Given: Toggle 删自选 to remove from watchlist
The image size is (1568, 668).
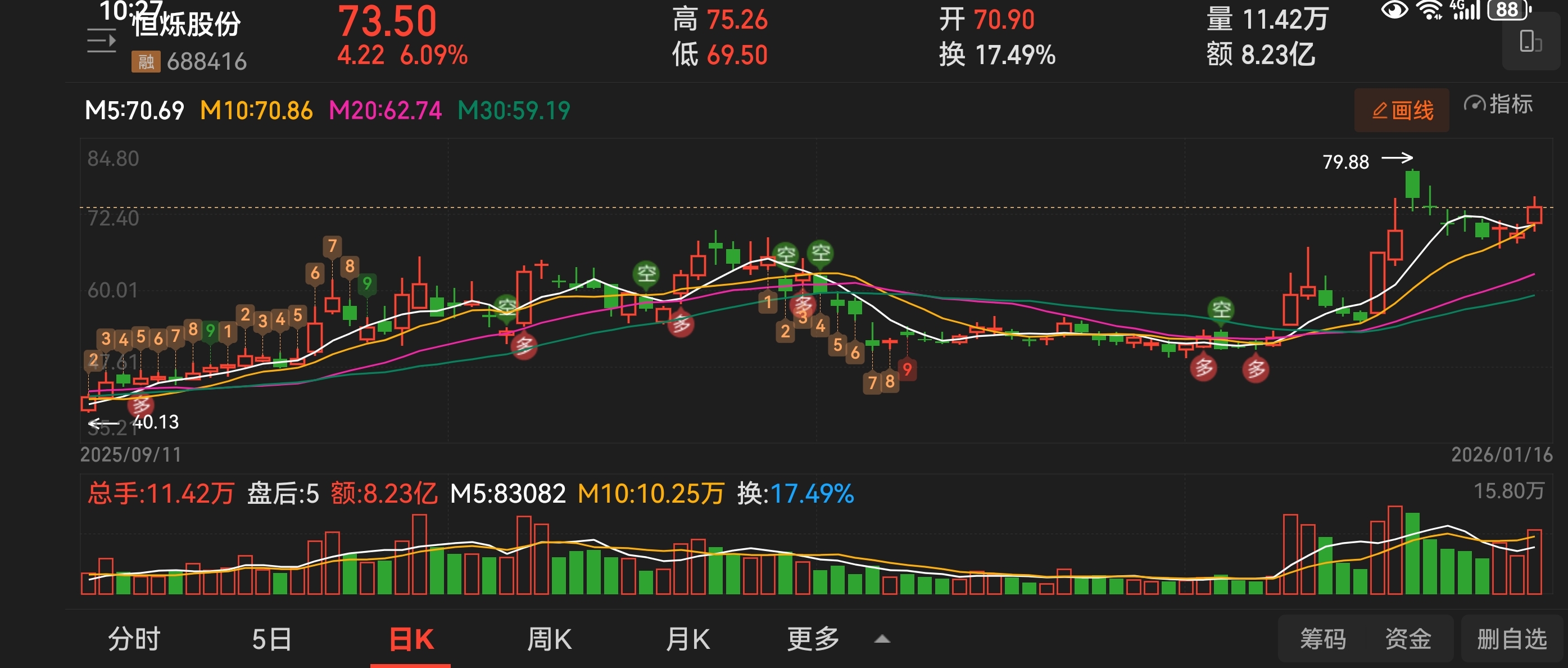Looking at the screenshot, I should tap(1511, 639).
